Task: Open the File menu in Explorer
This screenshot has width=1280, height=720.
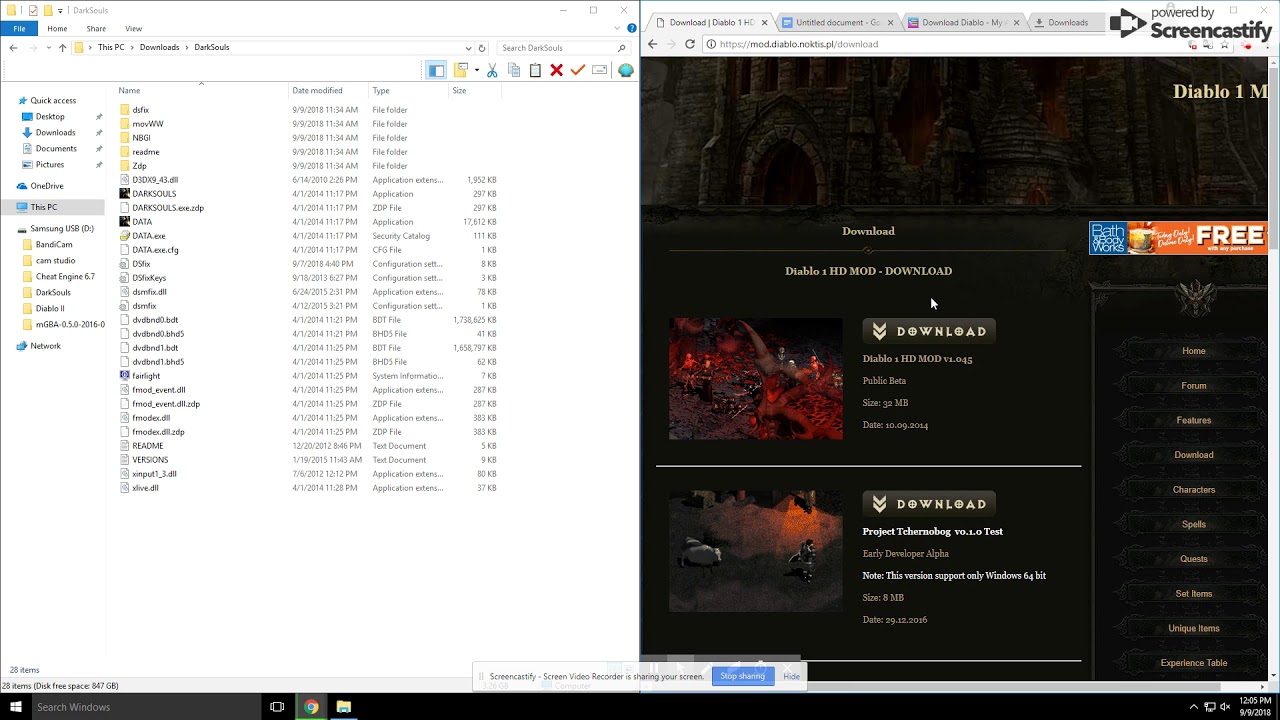Action: [19, 28]
